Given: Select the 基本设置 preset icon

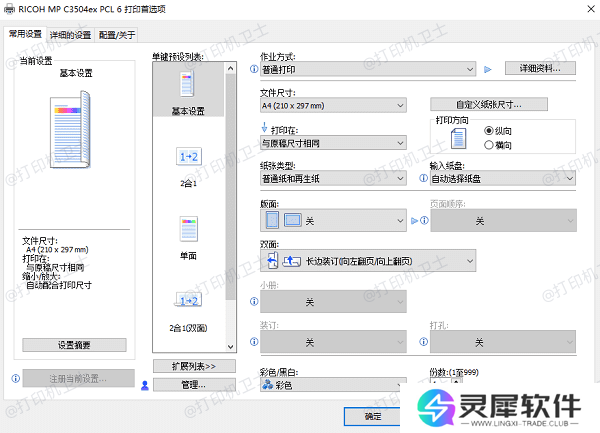Looking at the screenshot, I should (x=187, y=83).
